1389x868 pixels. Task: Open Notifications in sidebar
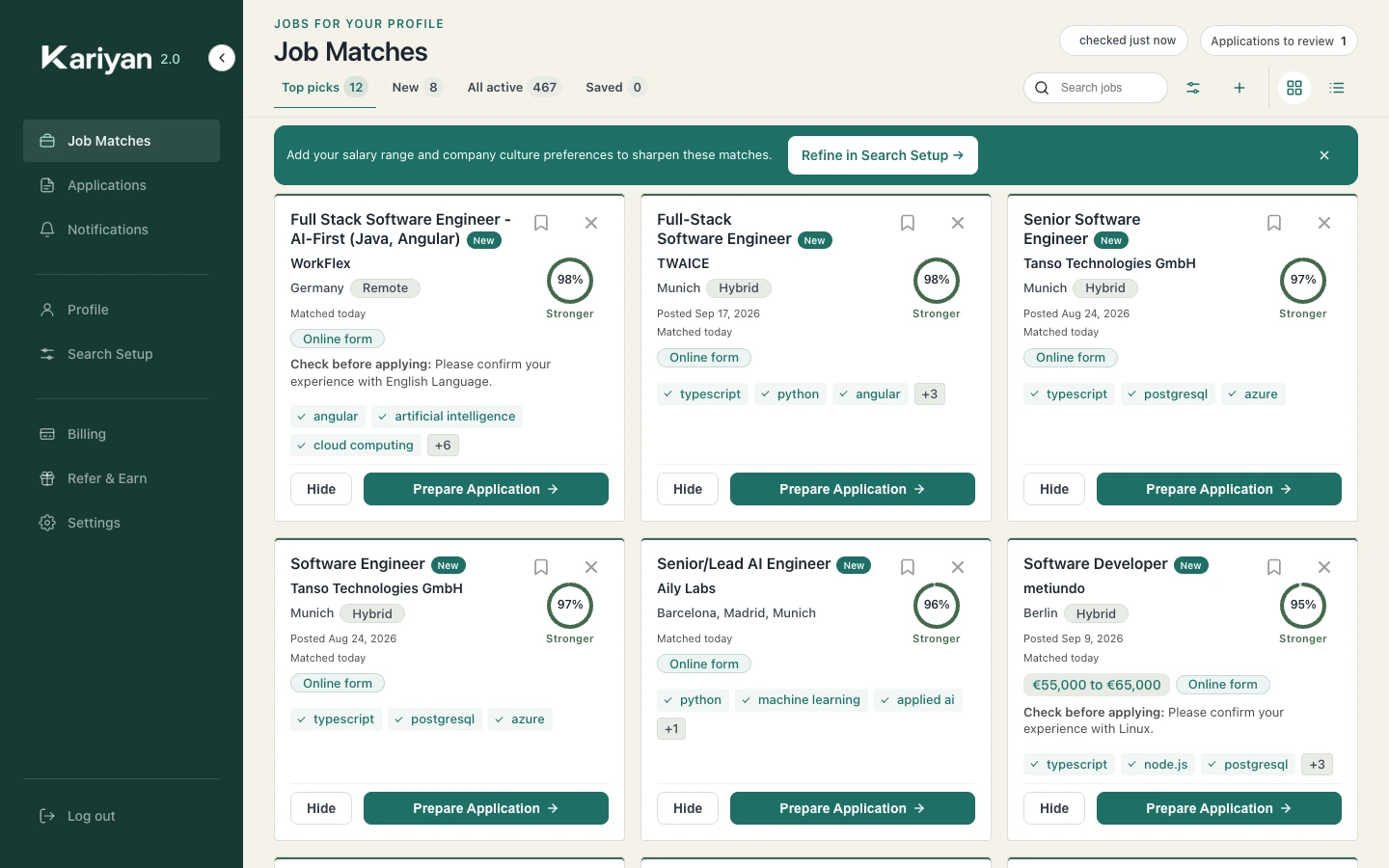coord(122,230)
